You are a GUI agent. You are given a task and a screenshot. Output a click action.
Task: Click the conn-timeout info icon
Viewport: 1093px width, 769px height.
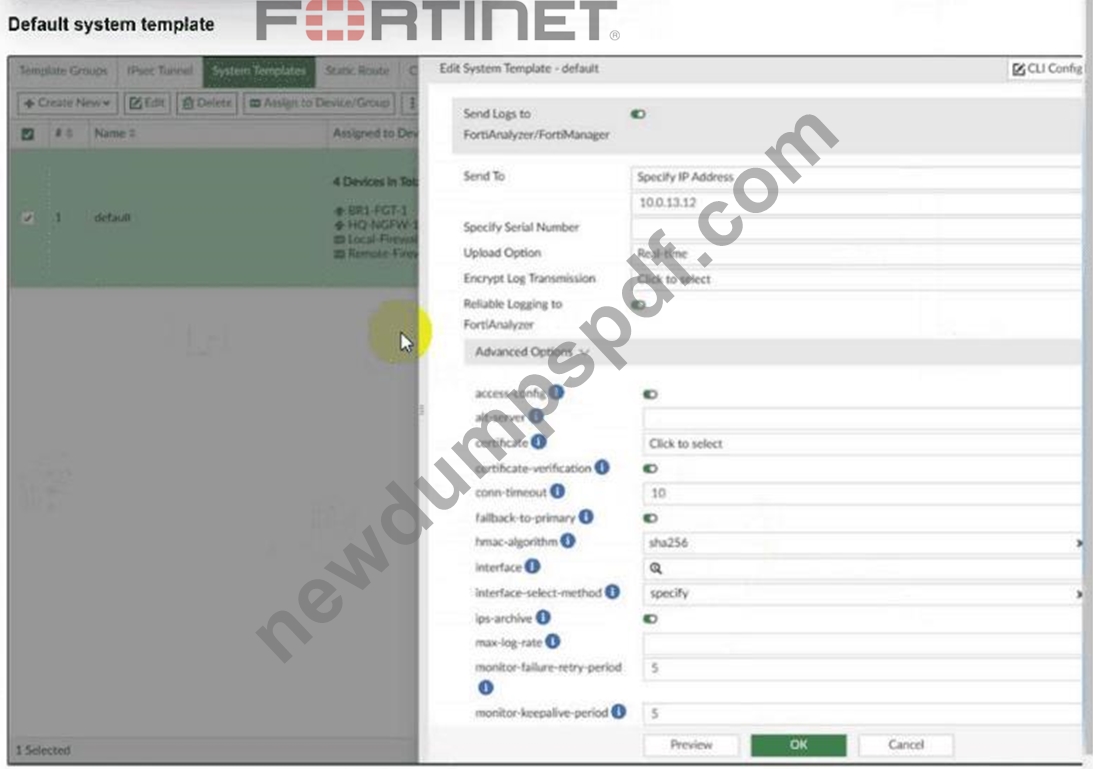558,492
